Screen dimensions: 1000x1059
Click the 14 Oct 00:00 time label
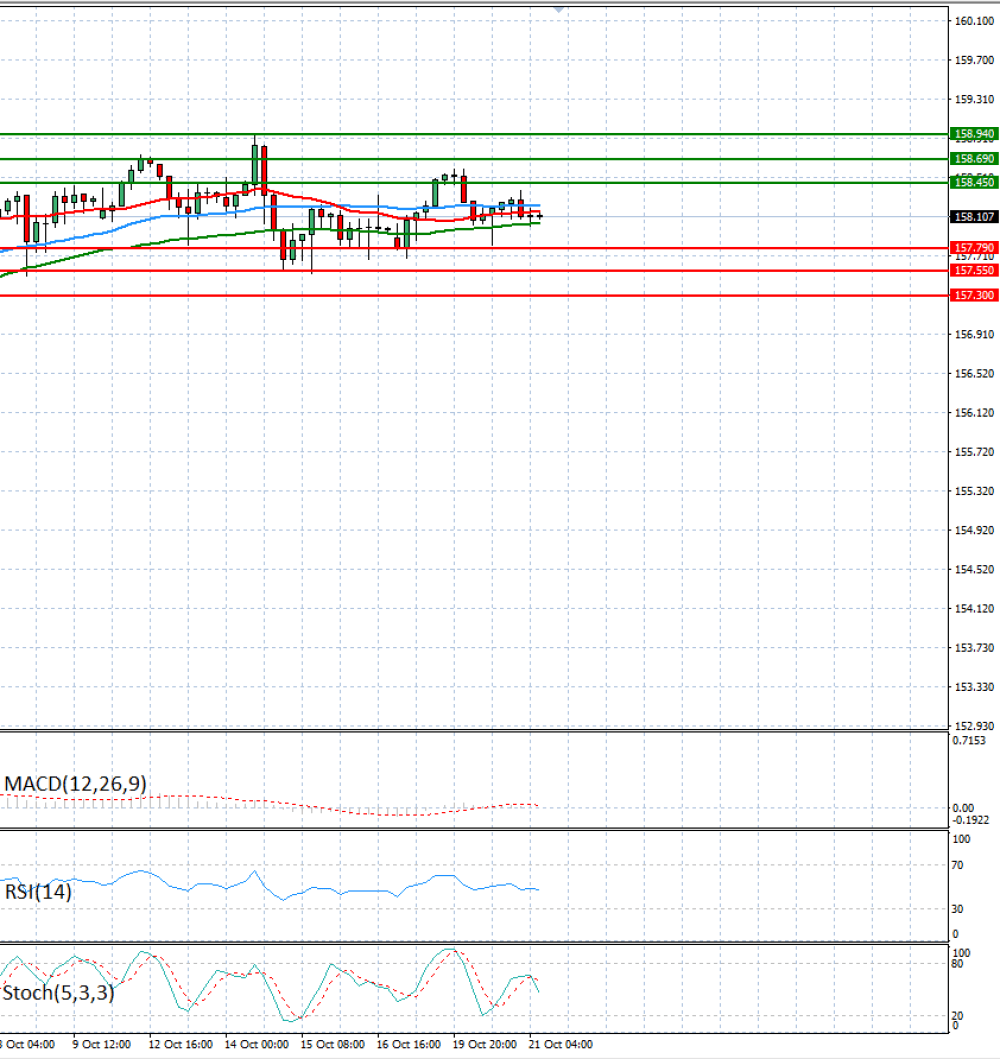point(257,1044)
